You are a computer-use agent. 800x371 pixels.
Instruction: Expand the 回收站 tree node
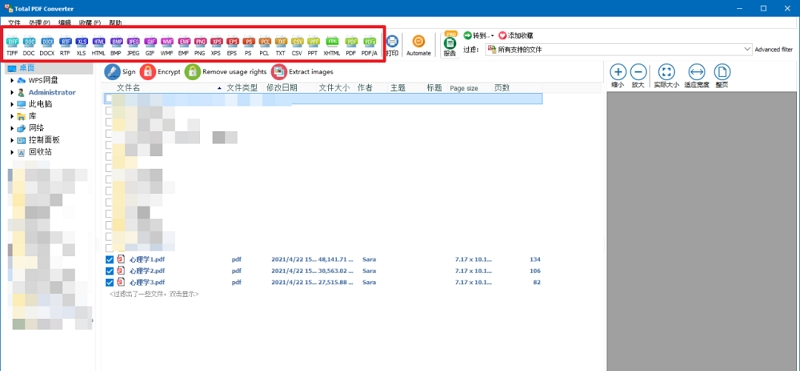click(x=12, y=152)
